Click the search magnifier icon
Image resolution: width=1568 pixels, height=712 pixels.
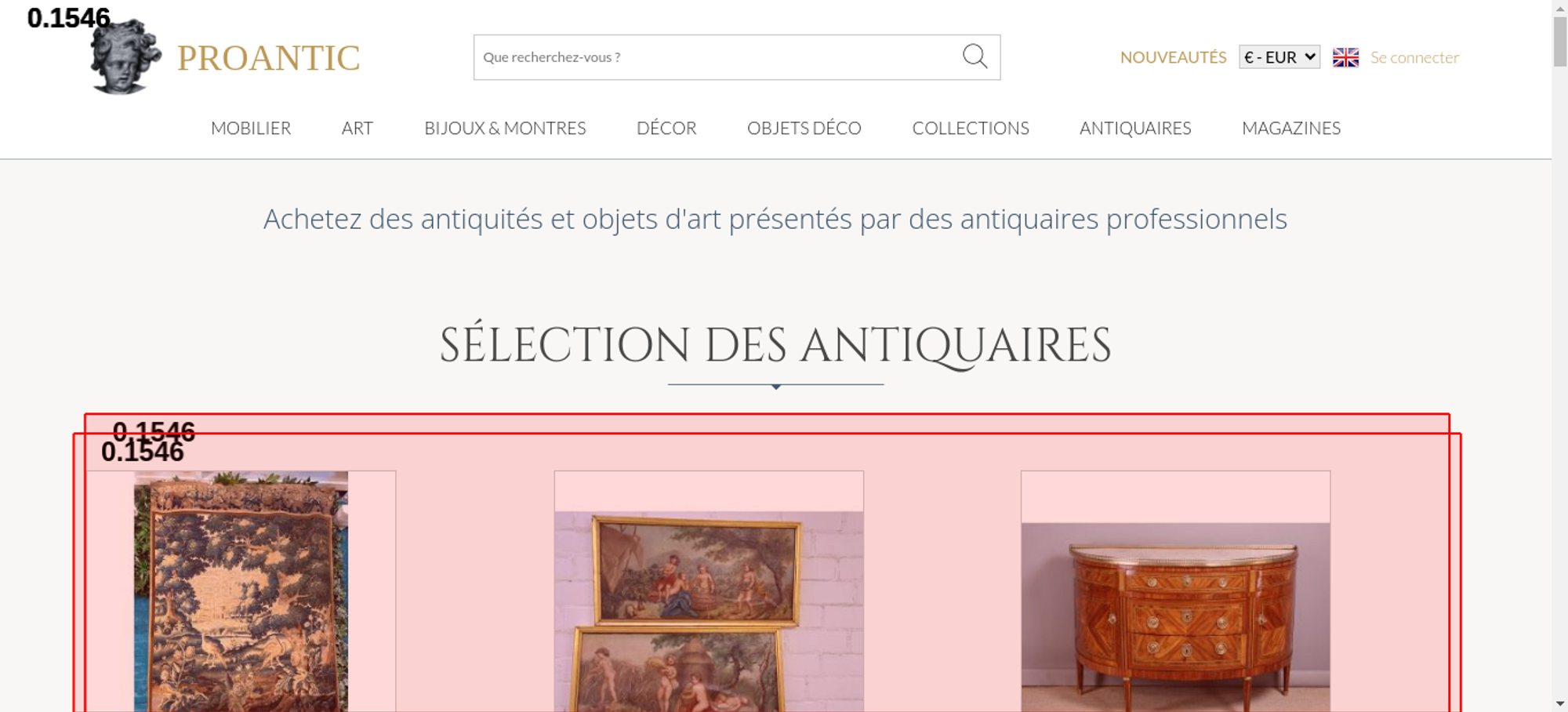pyautogui.click(x=975, y=56)
